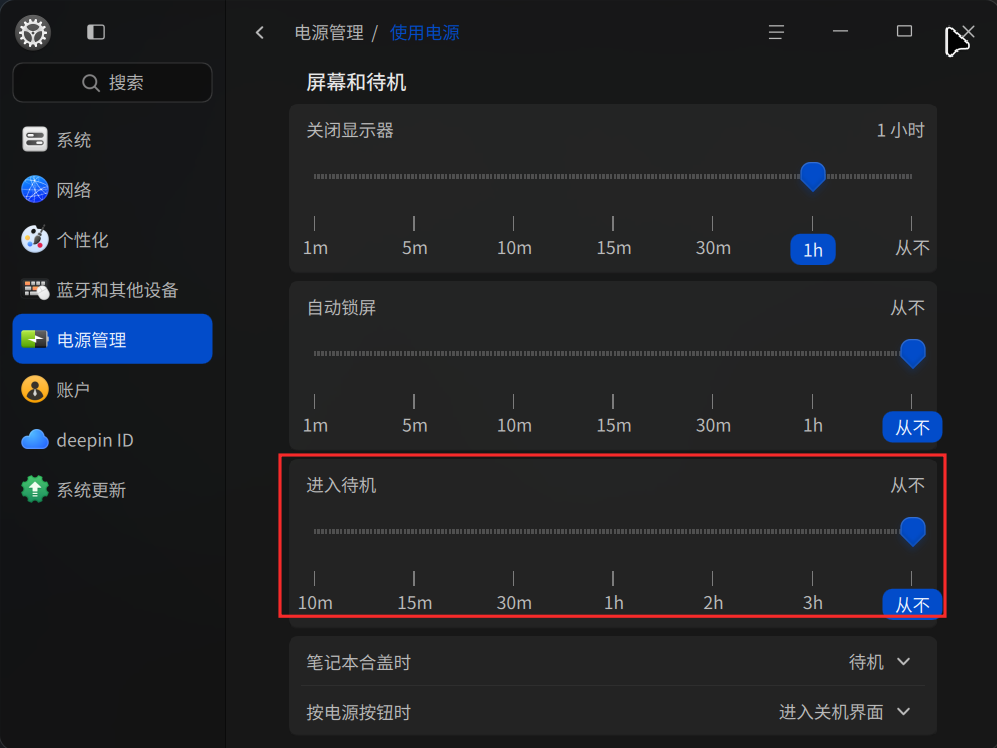The width and height of the screenshot is (997, 748).
Task: Set 自动锁屏 to 1h
Action: pyautogui.click(x=813, y=425)
